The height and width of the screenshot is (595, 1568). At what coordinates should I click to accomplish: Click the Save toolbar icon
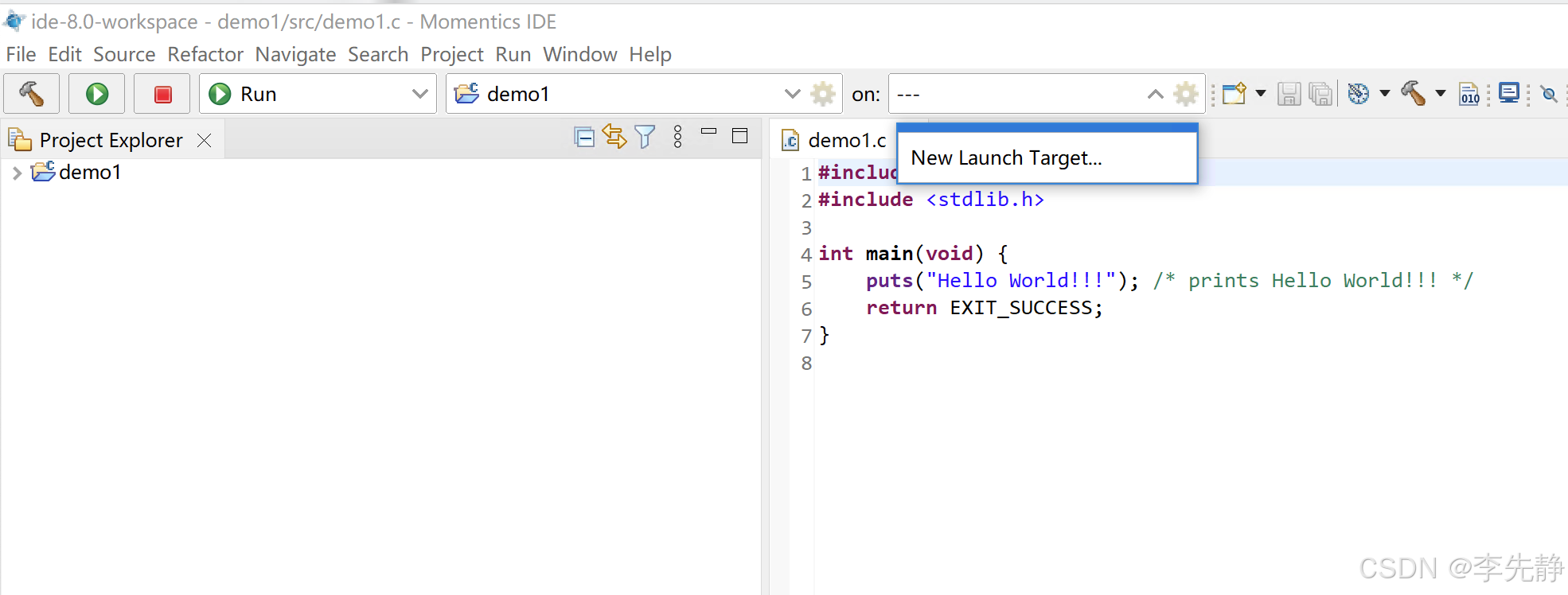tap(1289, 94)
